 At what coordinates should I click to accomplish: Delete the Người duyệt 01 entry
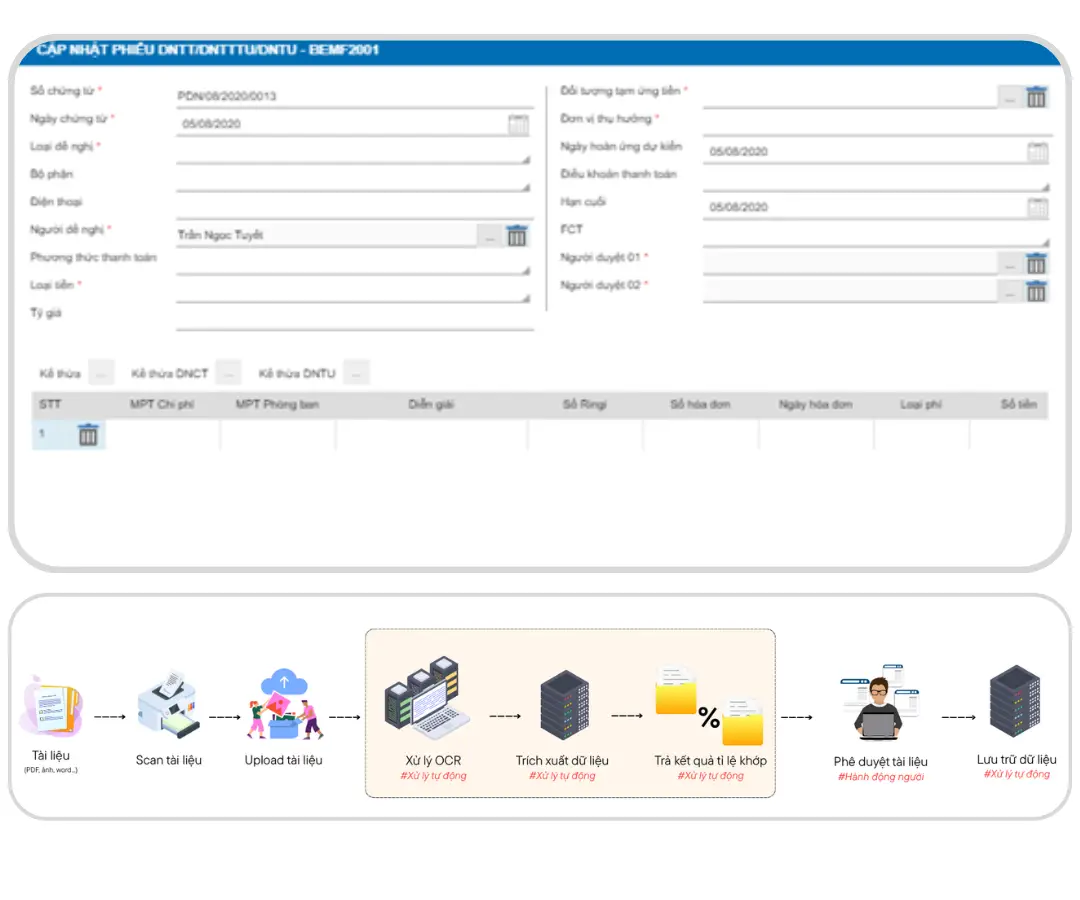(1037, 264)
